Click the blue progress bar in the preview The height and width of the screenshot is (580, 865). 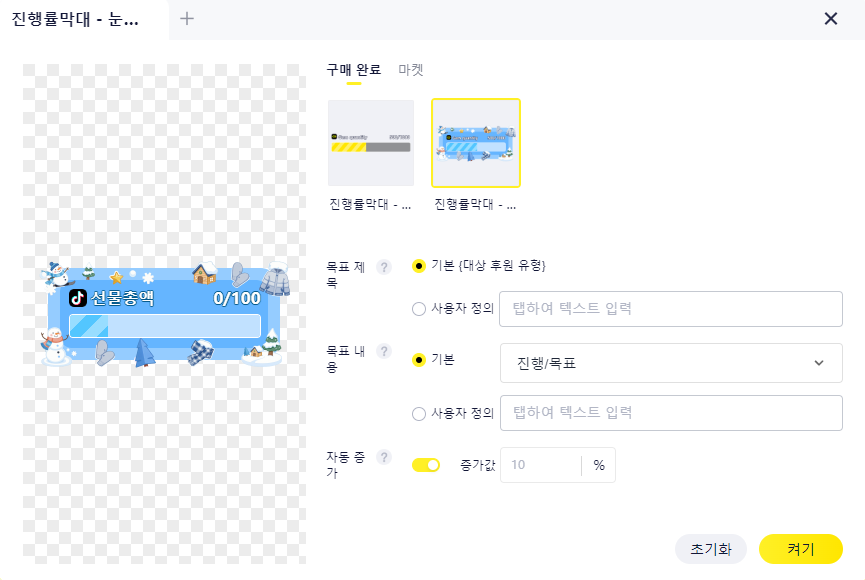[164, 326]
